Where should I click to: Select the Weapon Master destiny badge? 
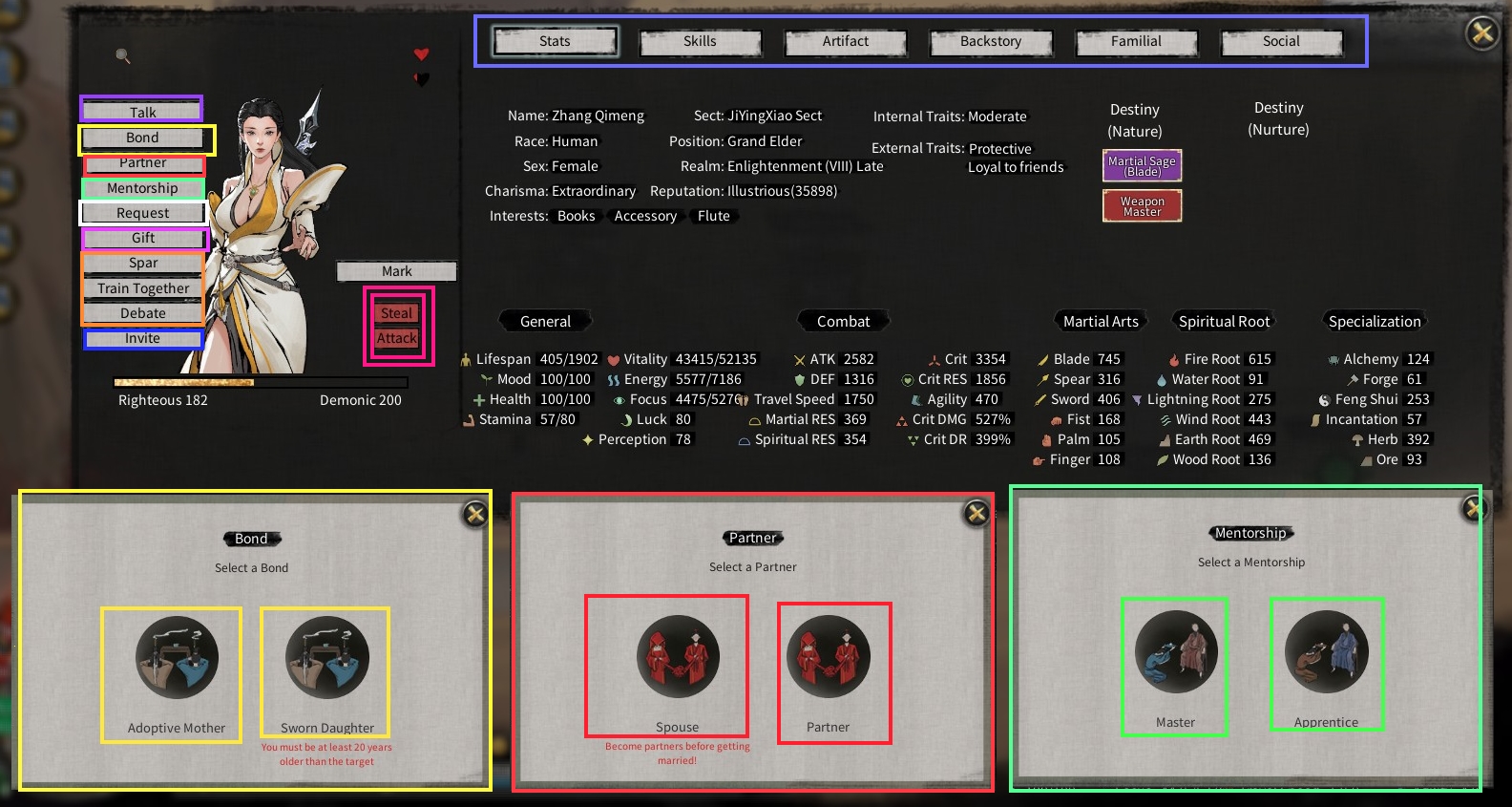[x=1142, y=205]
